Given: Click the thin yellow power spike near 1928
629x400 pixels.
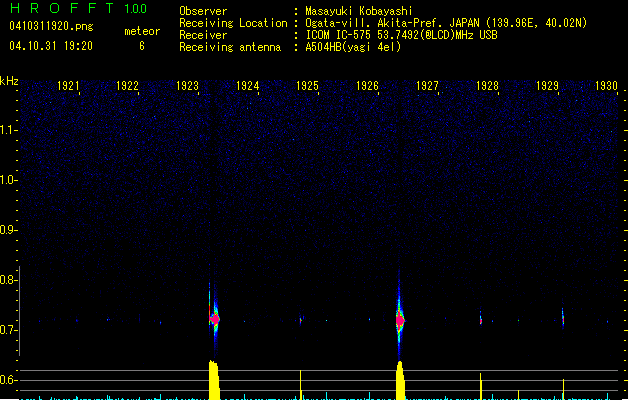Looking at the screenshot, I should [481, 386].
